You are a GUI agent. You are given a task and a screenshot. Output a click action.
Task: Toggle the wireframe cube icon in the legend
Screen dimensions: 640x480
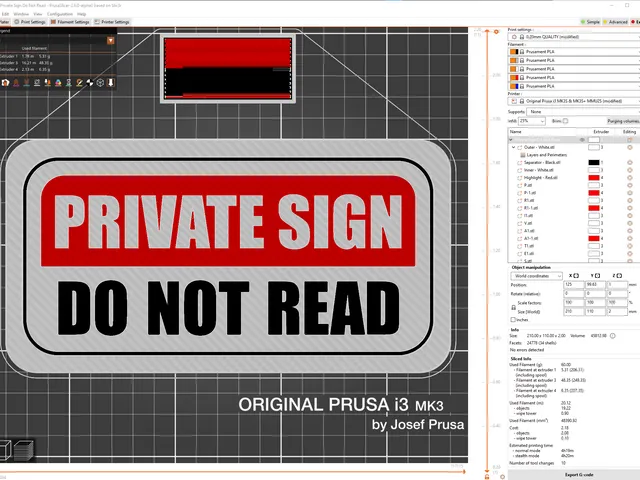point(100,83)
